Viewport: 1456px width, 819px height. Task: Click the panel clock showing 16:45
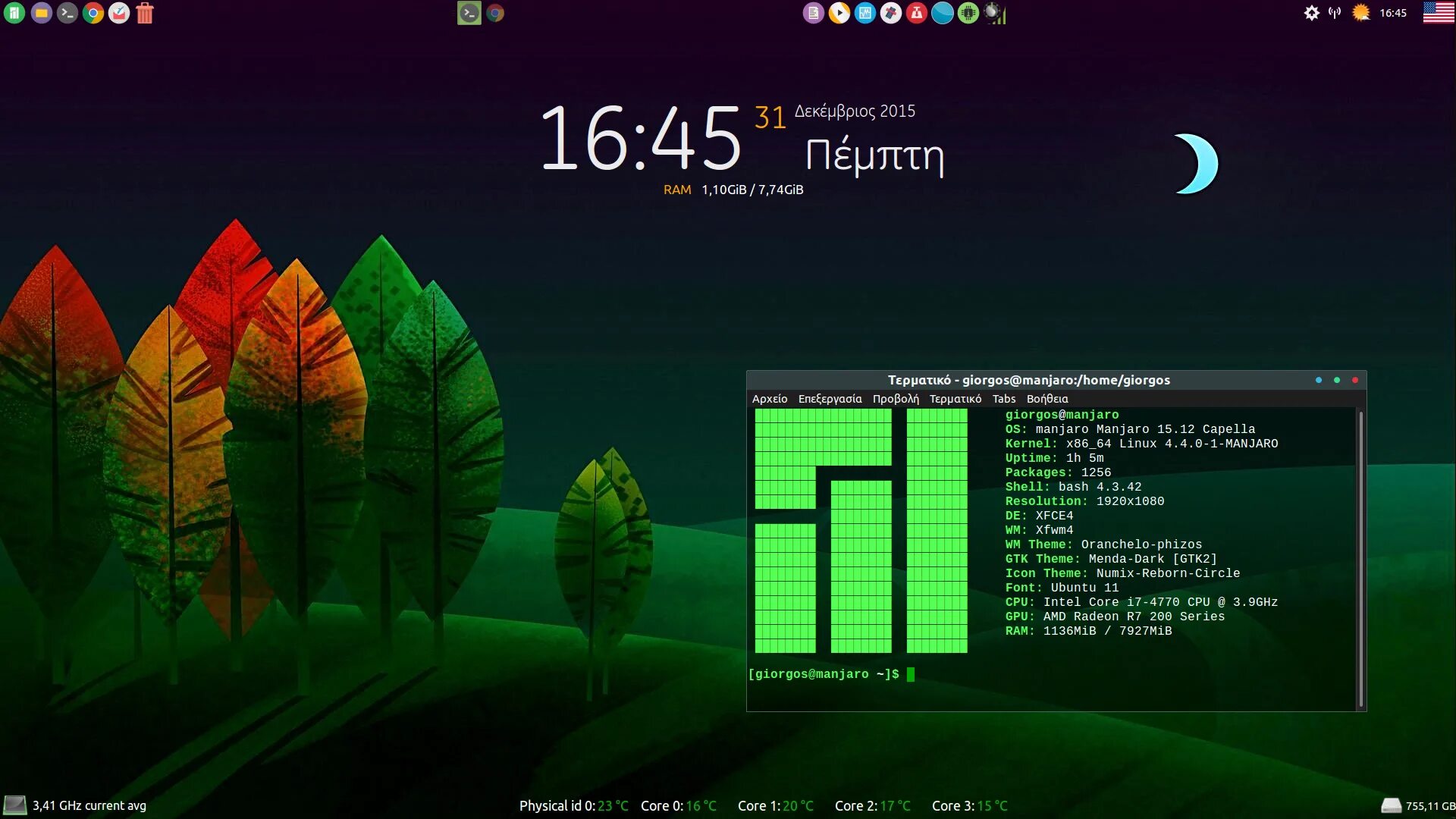click(1393, 13)
